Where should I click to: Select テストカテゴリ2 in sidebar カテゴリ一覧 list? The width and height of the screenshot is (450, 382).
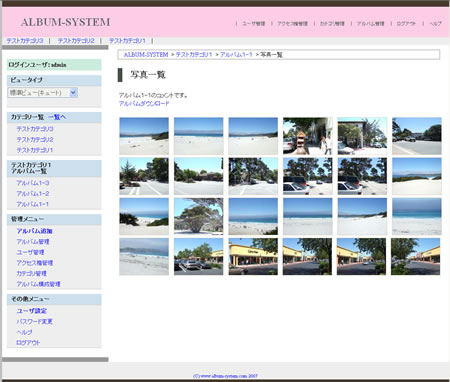pos(35,140)
